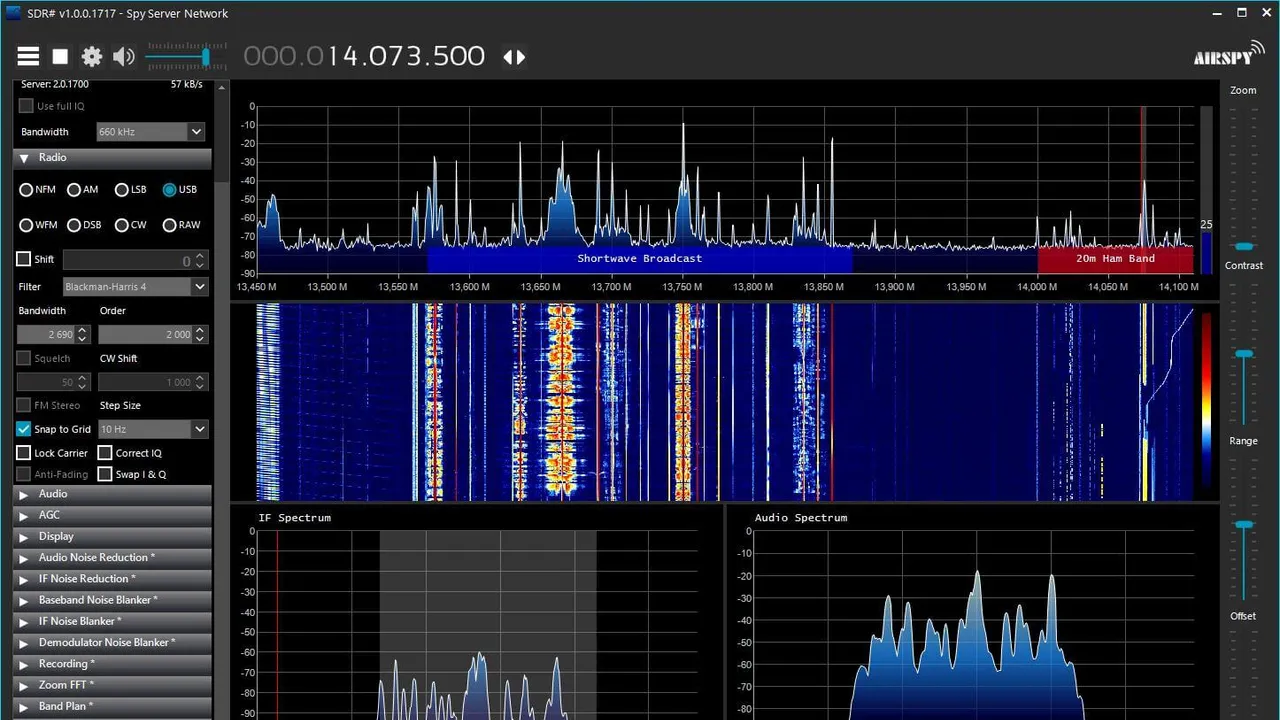The height and width of the screenshot is (720, 1280).
Task: Open the Blackman-Harris 4 filter dropdown
Action: tap(135, 287)
